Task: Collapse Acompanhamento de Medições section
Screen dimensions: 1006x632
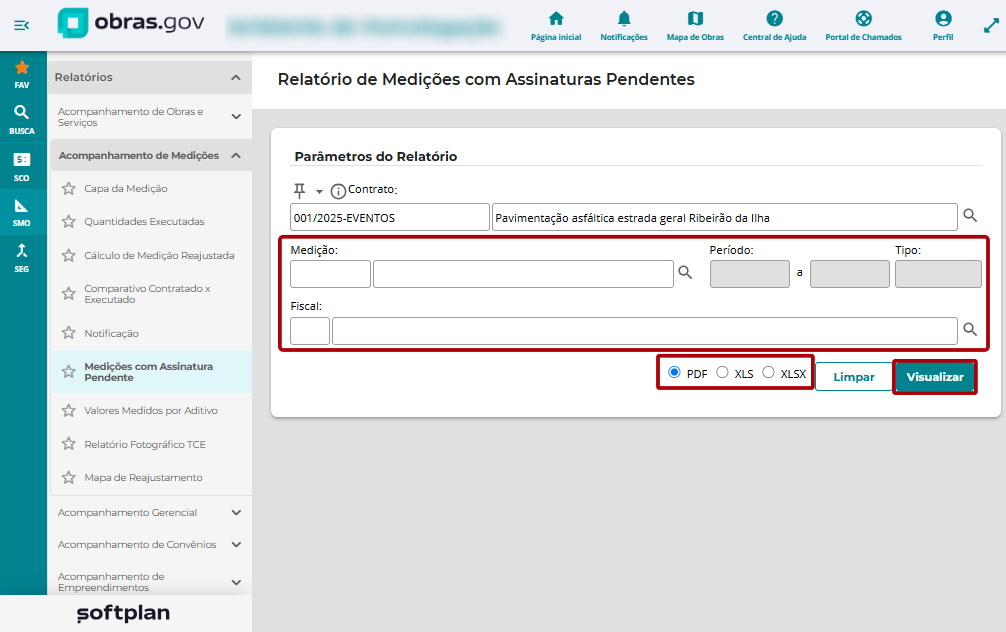Action: click(x=236, y=155)
